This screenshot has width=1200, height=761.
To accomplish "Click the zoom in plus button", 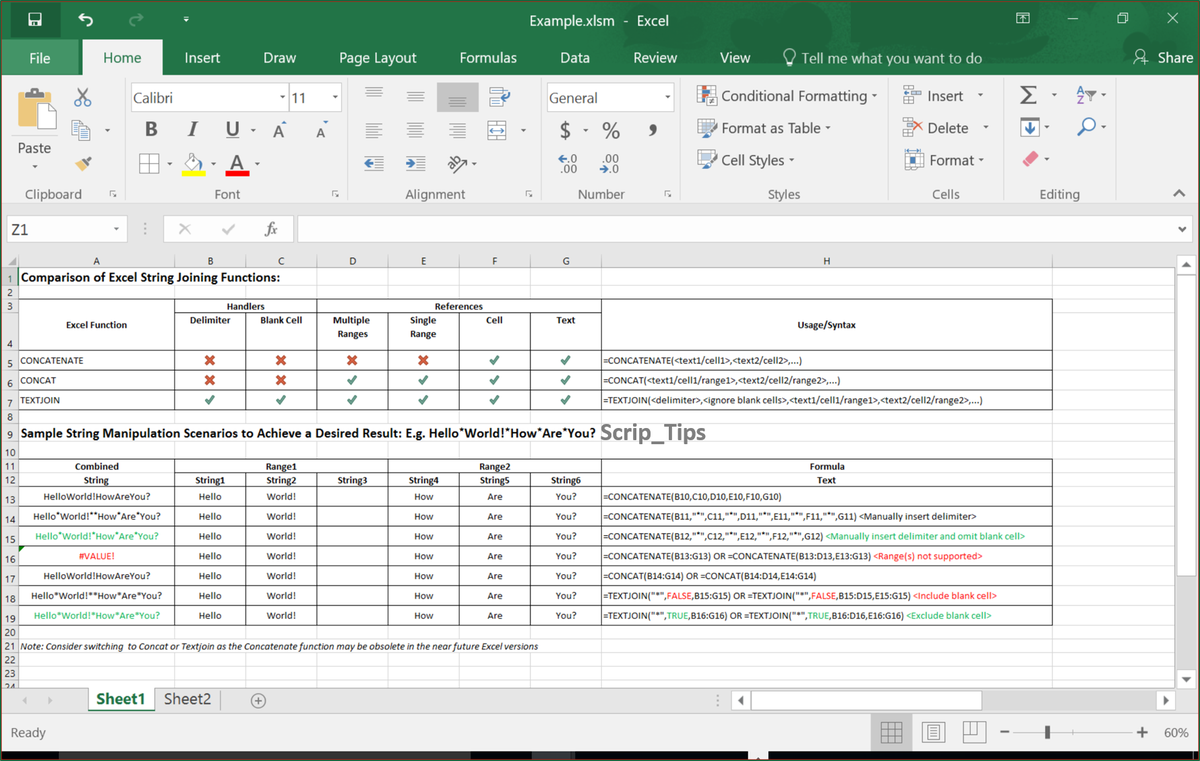I will (1142, 733).
